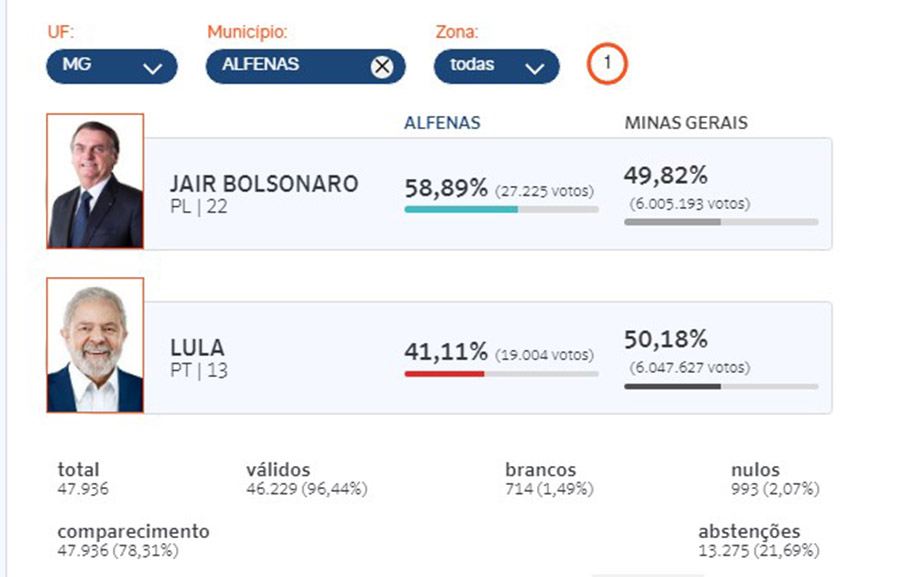Click the MINAS GERAIS column header
This screenshot has width=900, height=577.
[x=686, y=123]
